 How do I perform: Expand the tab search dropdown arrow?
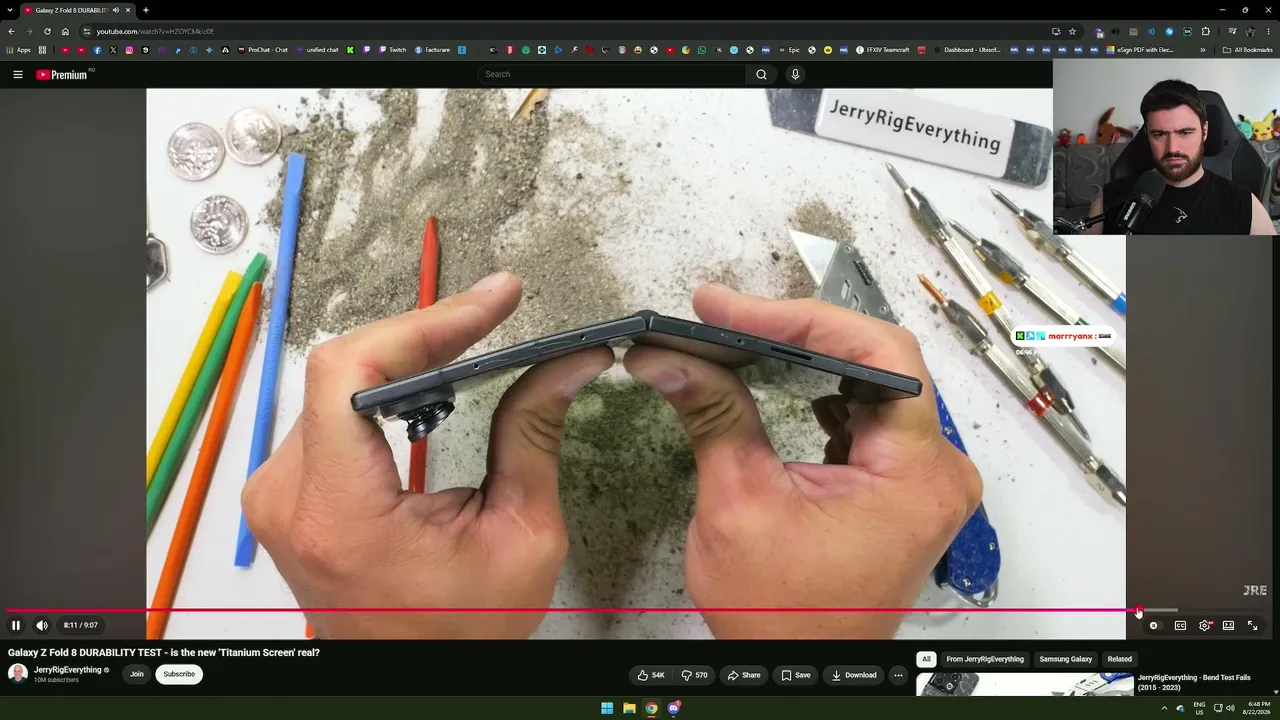pos(8,10)
